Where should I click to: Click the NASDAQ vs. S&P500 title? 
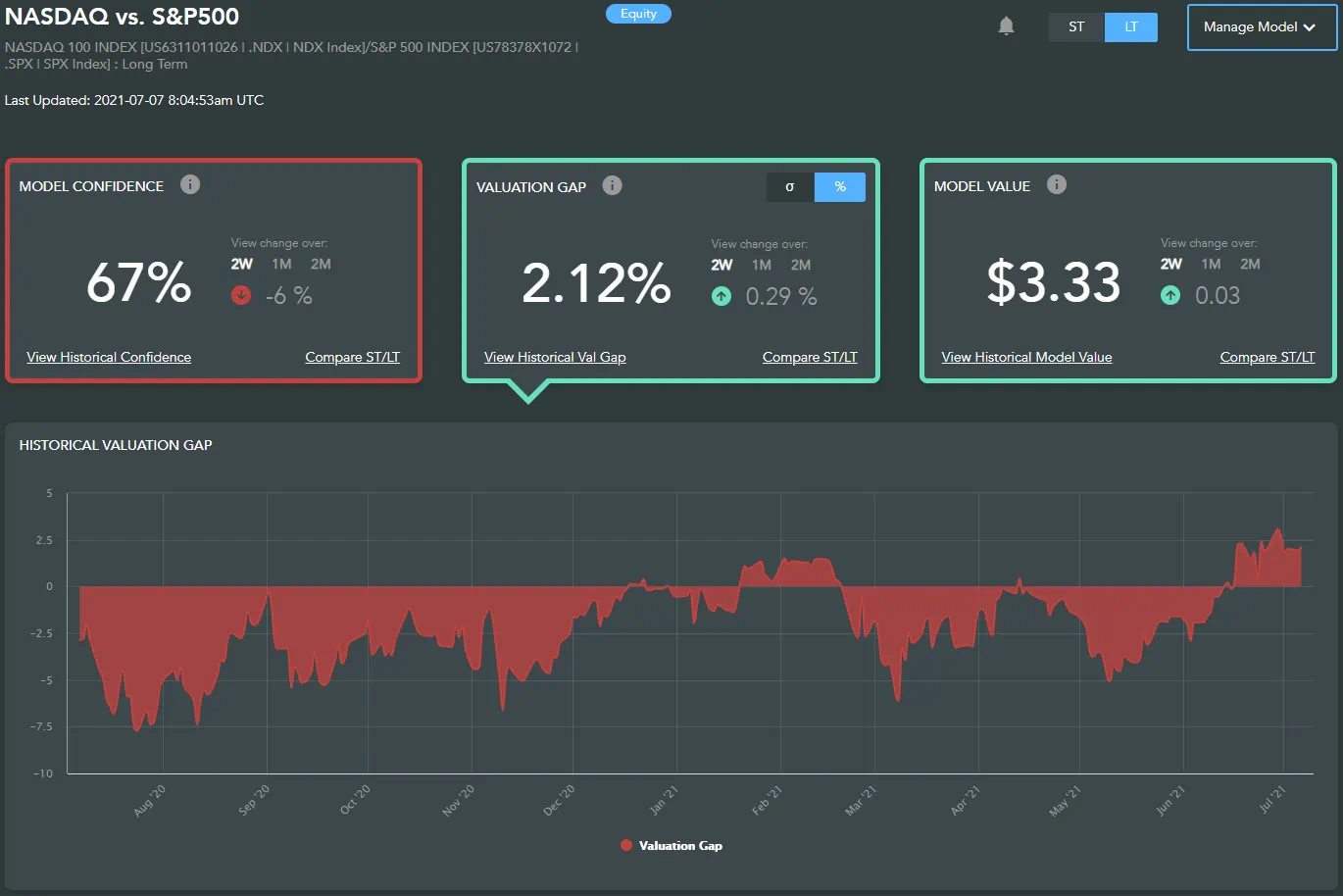click(x=122, y=17)
